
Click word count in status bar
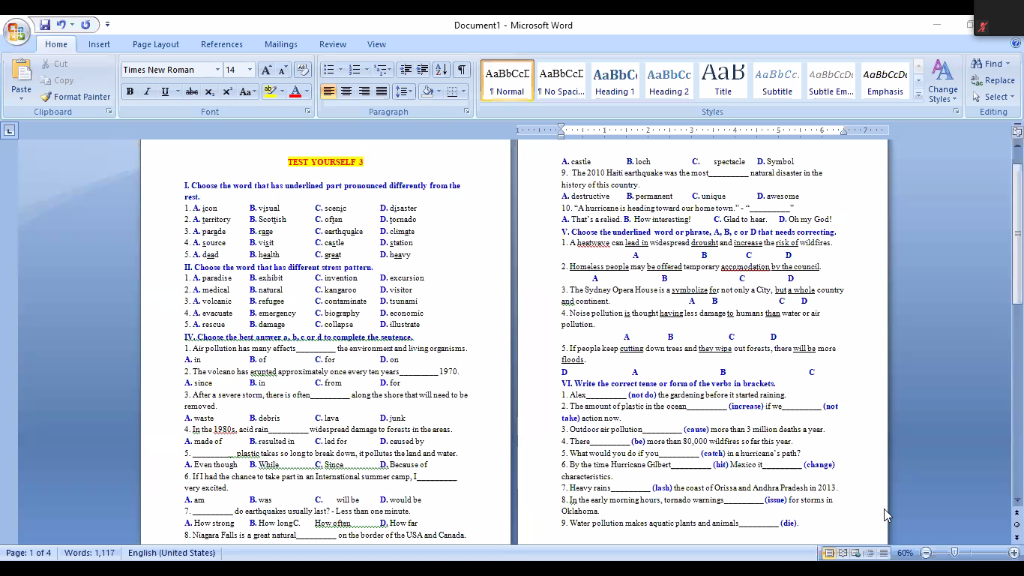tap(89, 552)
